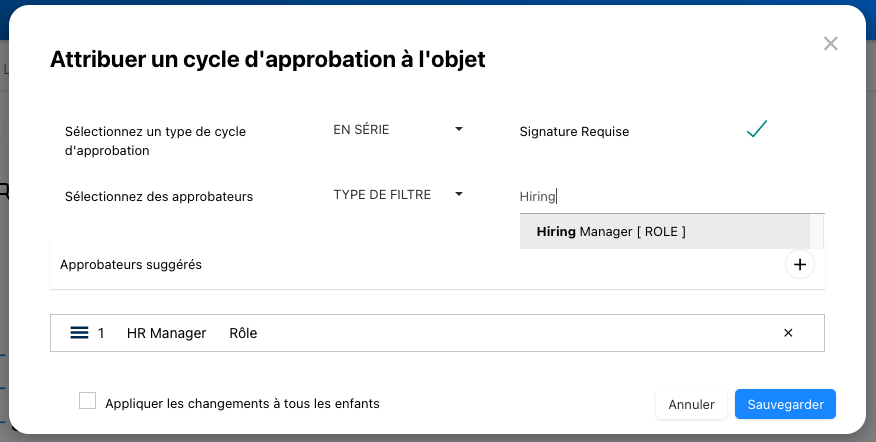
Task: Click the arrow beside TYPE DE FILTRE
Action: coord(459,195)
